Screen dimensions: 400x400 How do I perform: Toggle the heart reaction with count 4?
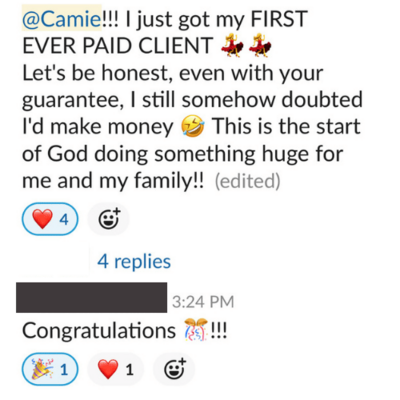(x=50, y=219)
